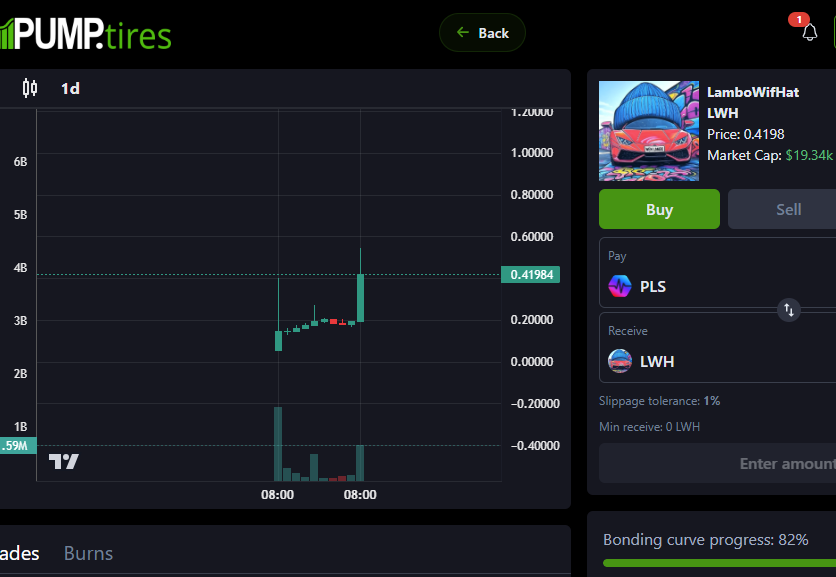The height and width of the screenshot is (577, 836).
Task: Click the first volume bar
Action: (278, 444)
